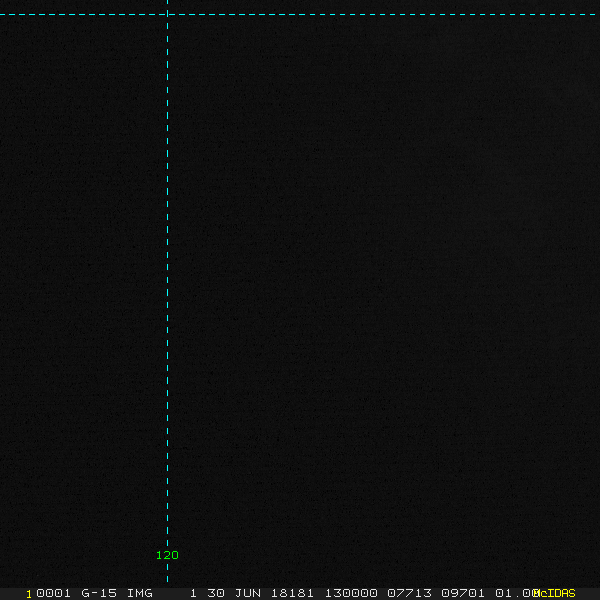The width and height of the screenshot is (600, 600).
Task: Click the yellow 1 at status bar start
Action: (29, 593)
